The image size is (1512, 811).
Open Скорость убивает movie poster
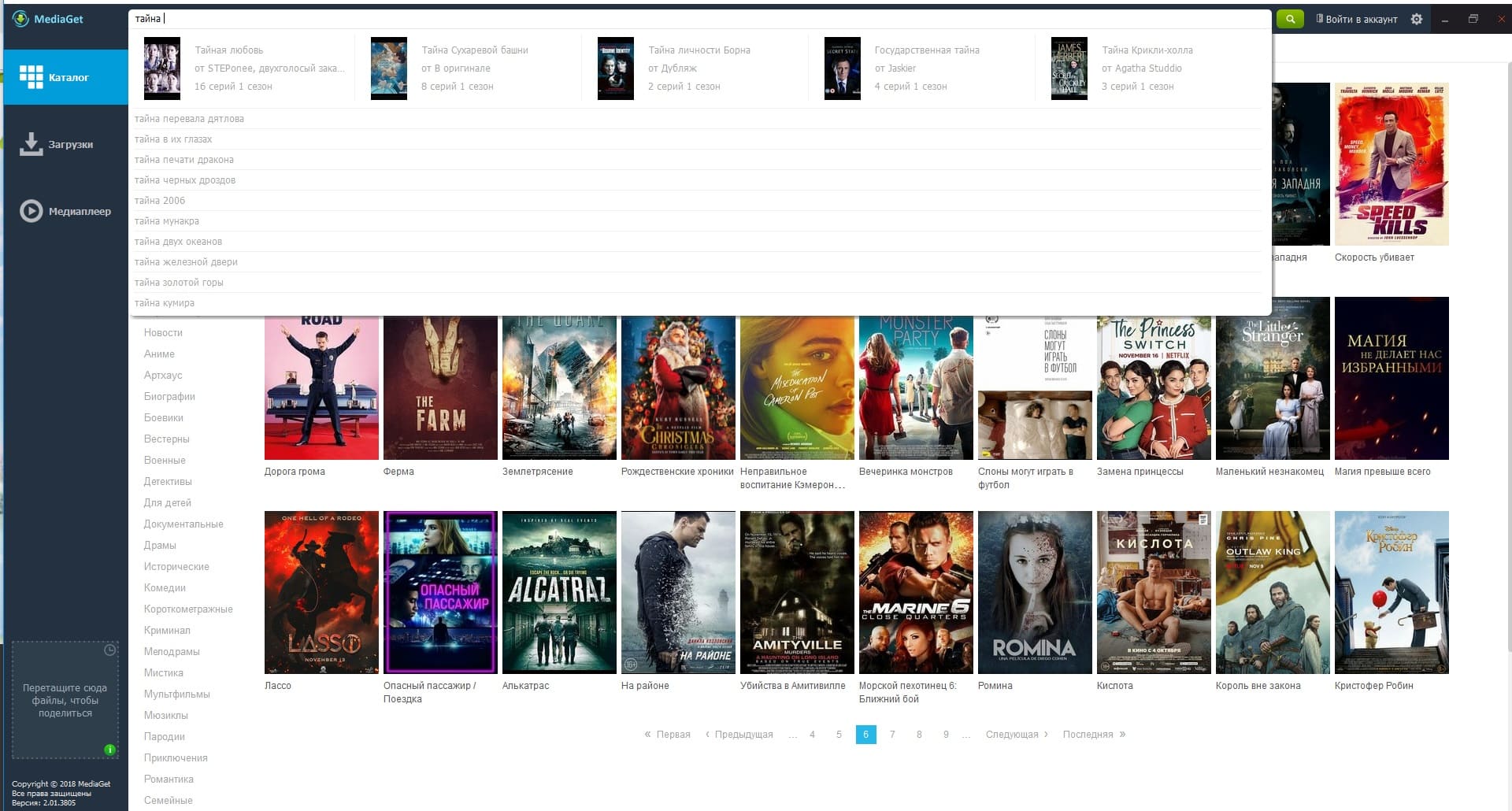click(x=1392, y=164)
